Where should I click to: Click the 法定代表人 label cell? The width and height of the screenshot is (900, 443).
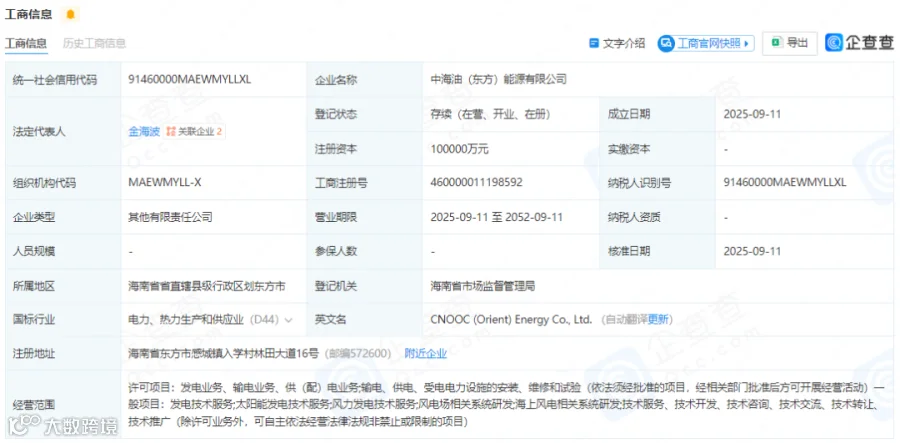63,131
